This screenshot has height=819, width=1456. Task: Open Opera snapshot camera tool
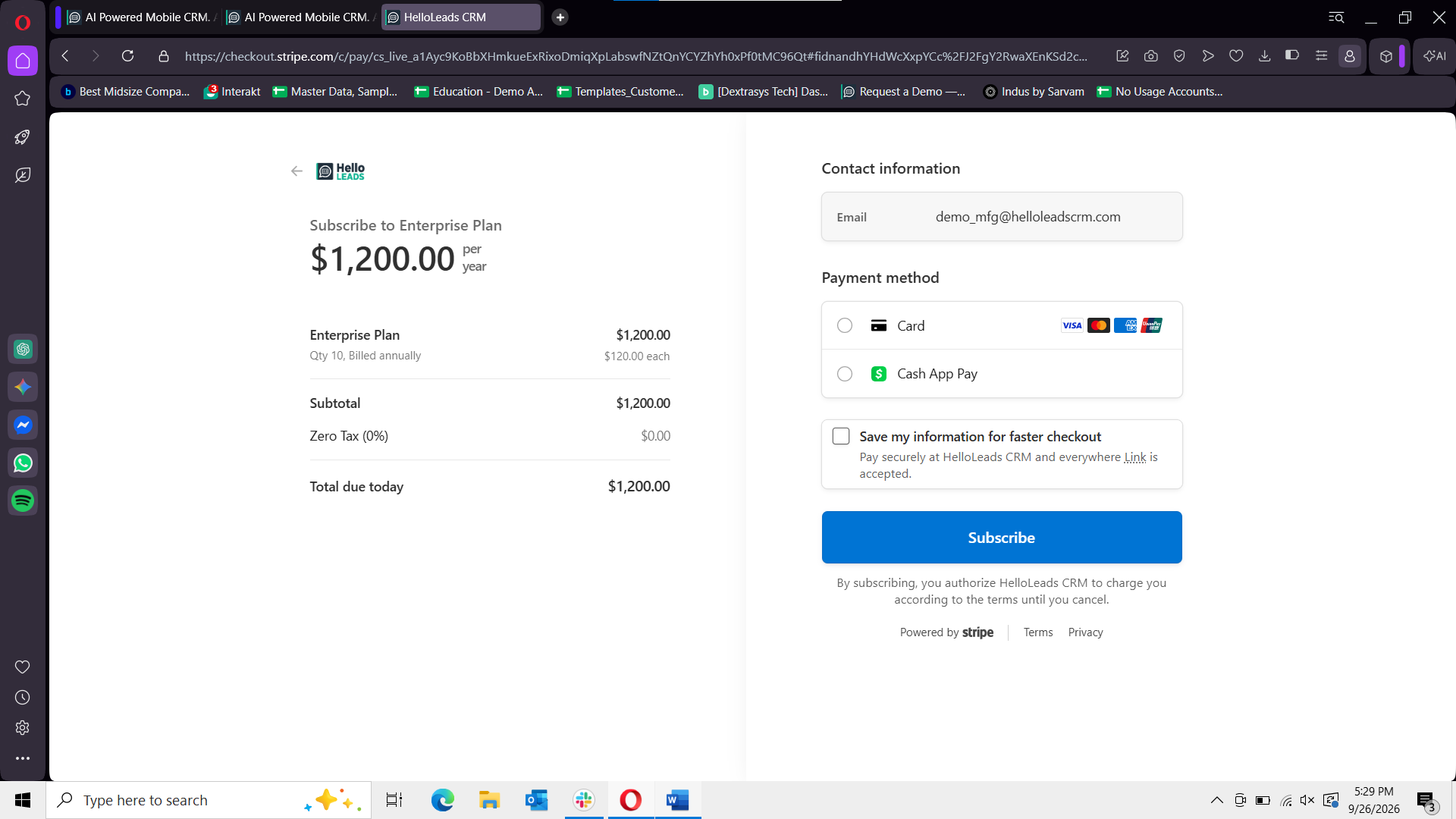(1151, 56)
